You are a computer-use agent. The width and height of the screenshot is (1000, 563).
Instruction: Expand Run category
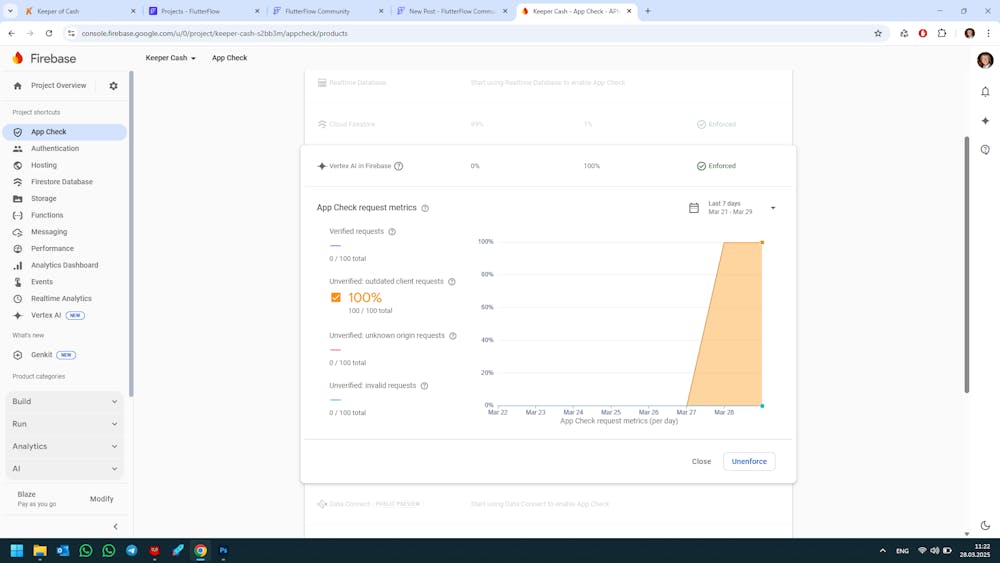pyautogui.click(x=64, y=424)
